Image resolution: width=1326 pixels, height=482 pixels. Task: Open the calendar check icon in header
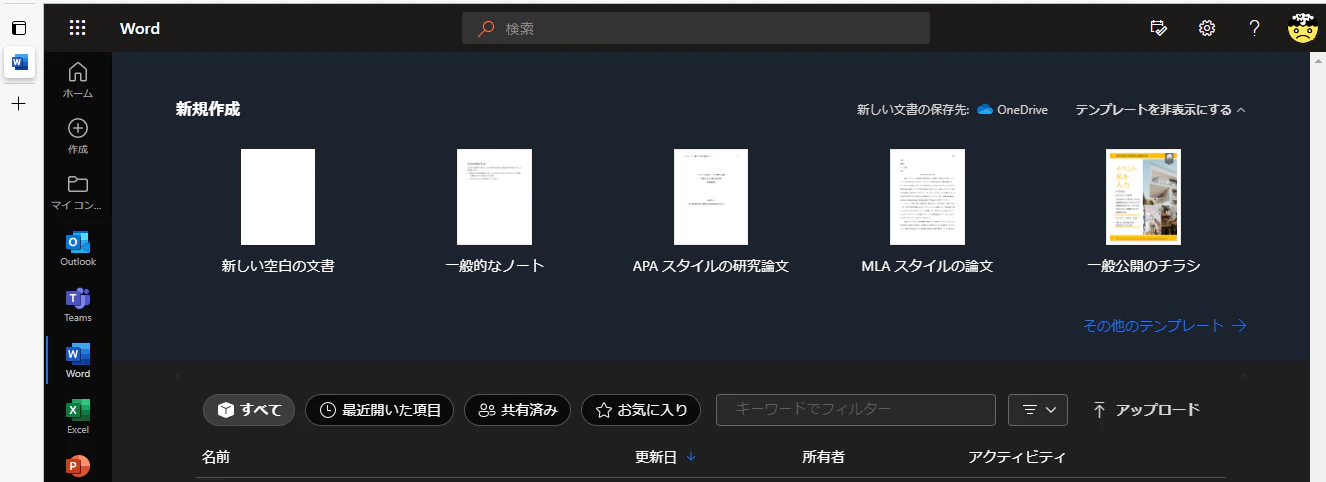point(1159,28)
